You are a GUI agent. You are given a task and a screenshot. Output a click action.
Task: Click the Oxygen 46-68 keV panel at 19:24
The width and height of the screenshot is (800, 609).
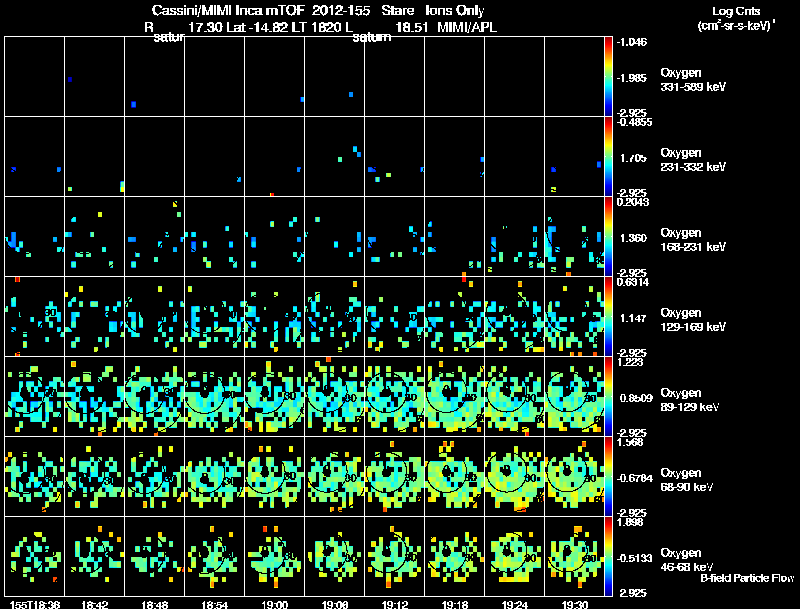coord(514,556)
